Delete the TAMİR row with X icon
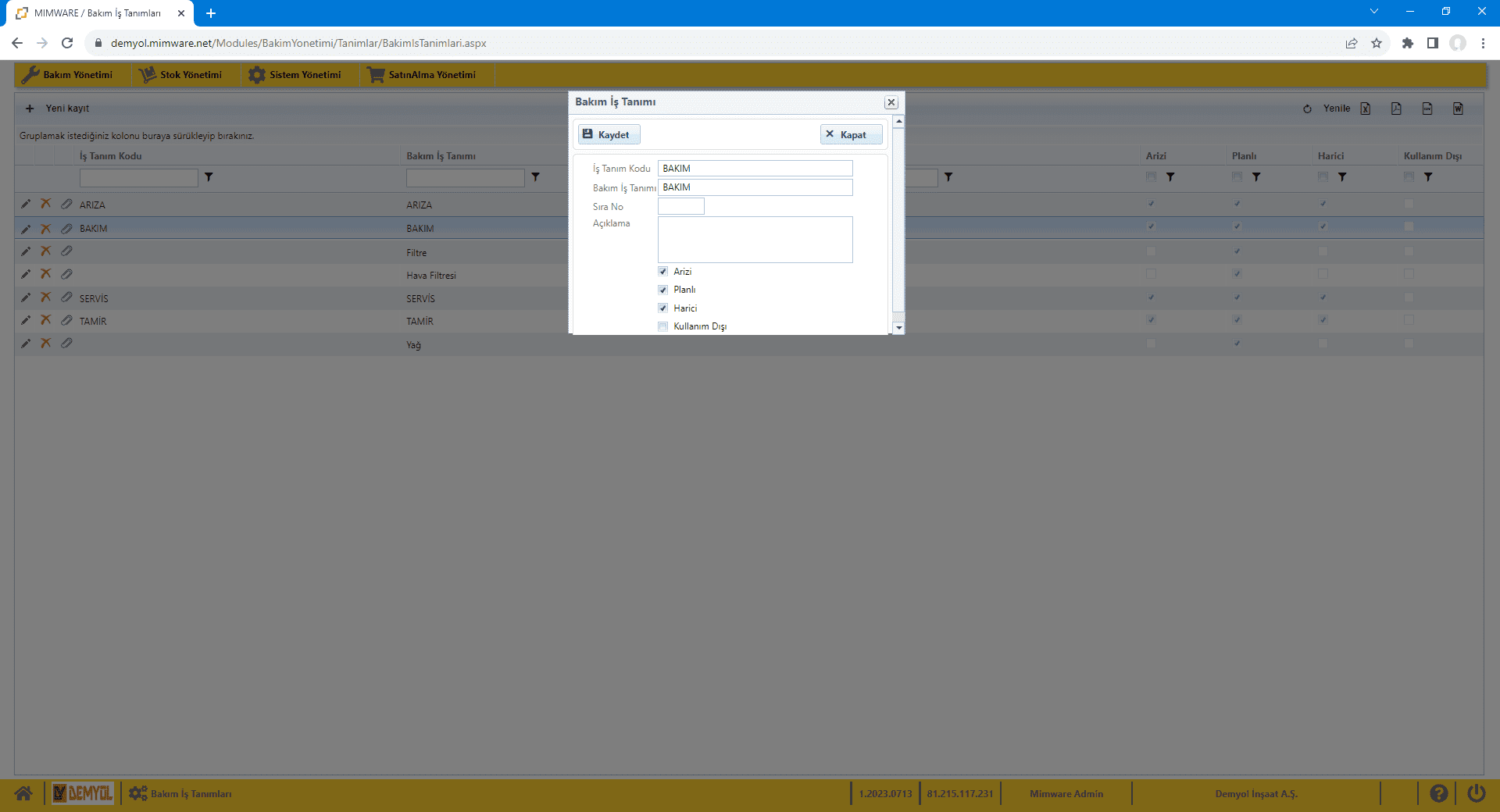Screen dimensions: 1500x812 [x=46, y=320]
